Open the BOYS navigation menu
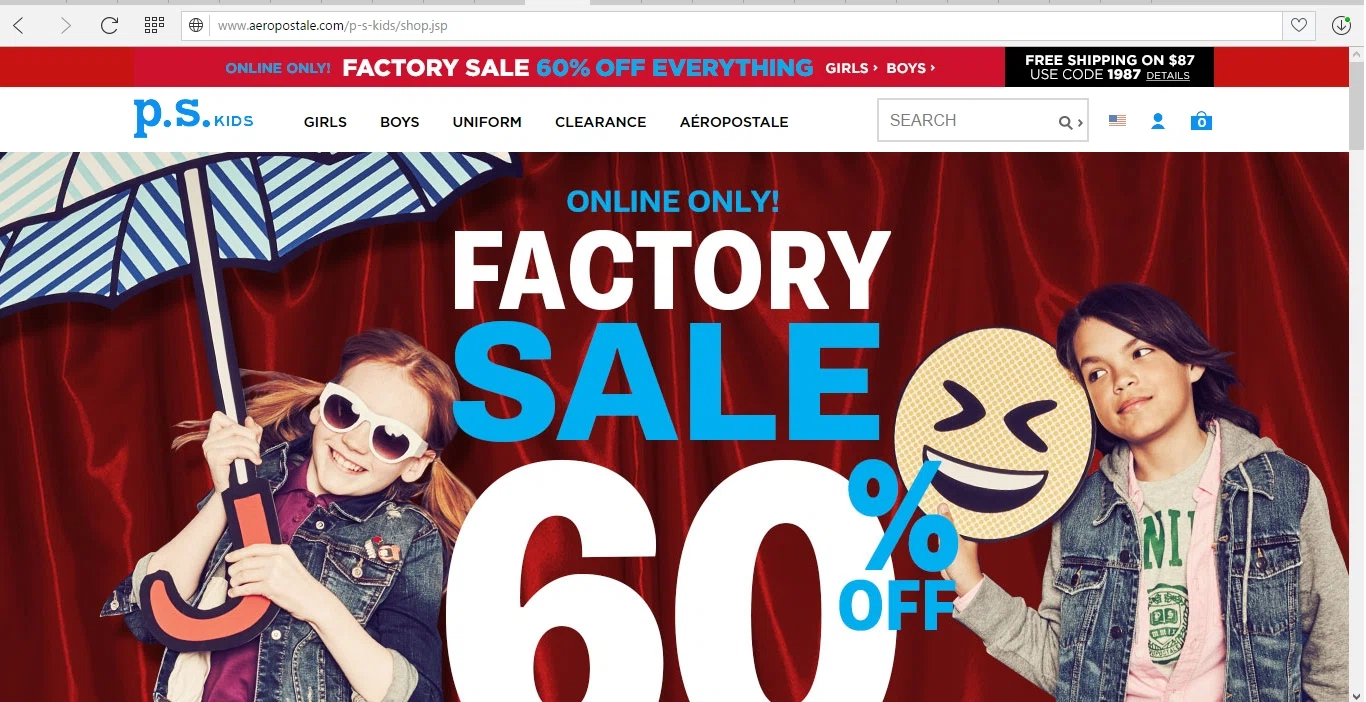The width and height of the screenshot is (1366, 702). click(399, 122)
